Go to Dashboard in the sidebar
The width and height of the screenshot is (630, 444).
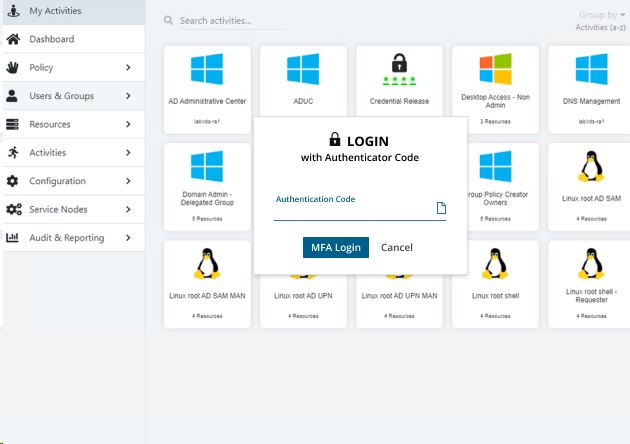coord(74,39)
